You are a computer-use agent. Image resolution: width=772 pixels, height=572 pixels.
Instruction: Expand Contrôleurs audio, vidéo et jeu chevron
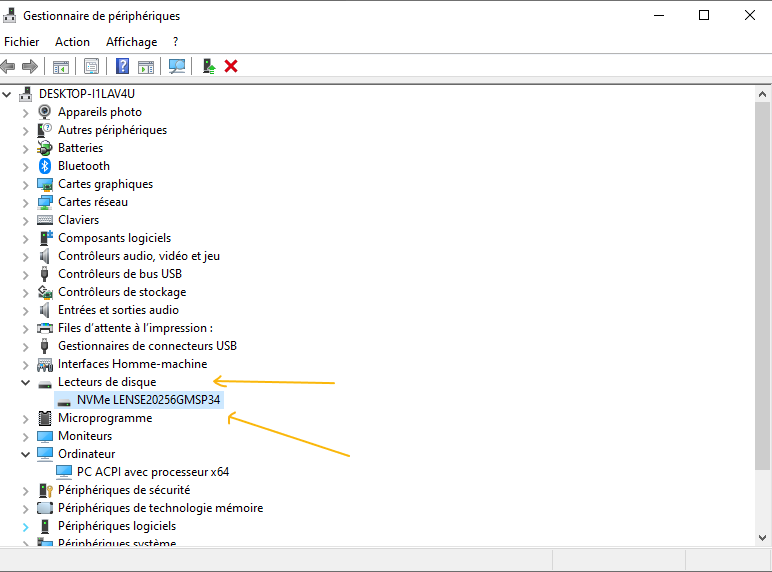(x=26, y=257)
